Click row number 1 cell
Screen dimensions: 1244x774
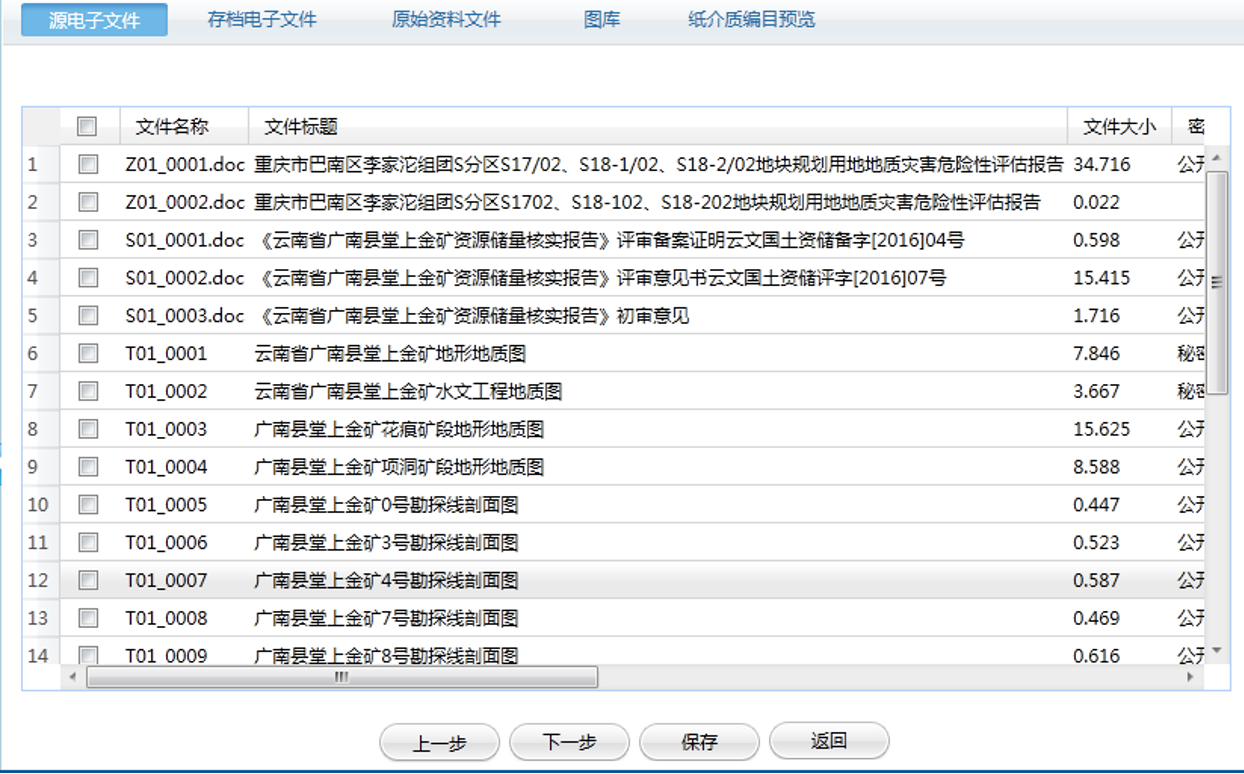(x=39, y=164)
